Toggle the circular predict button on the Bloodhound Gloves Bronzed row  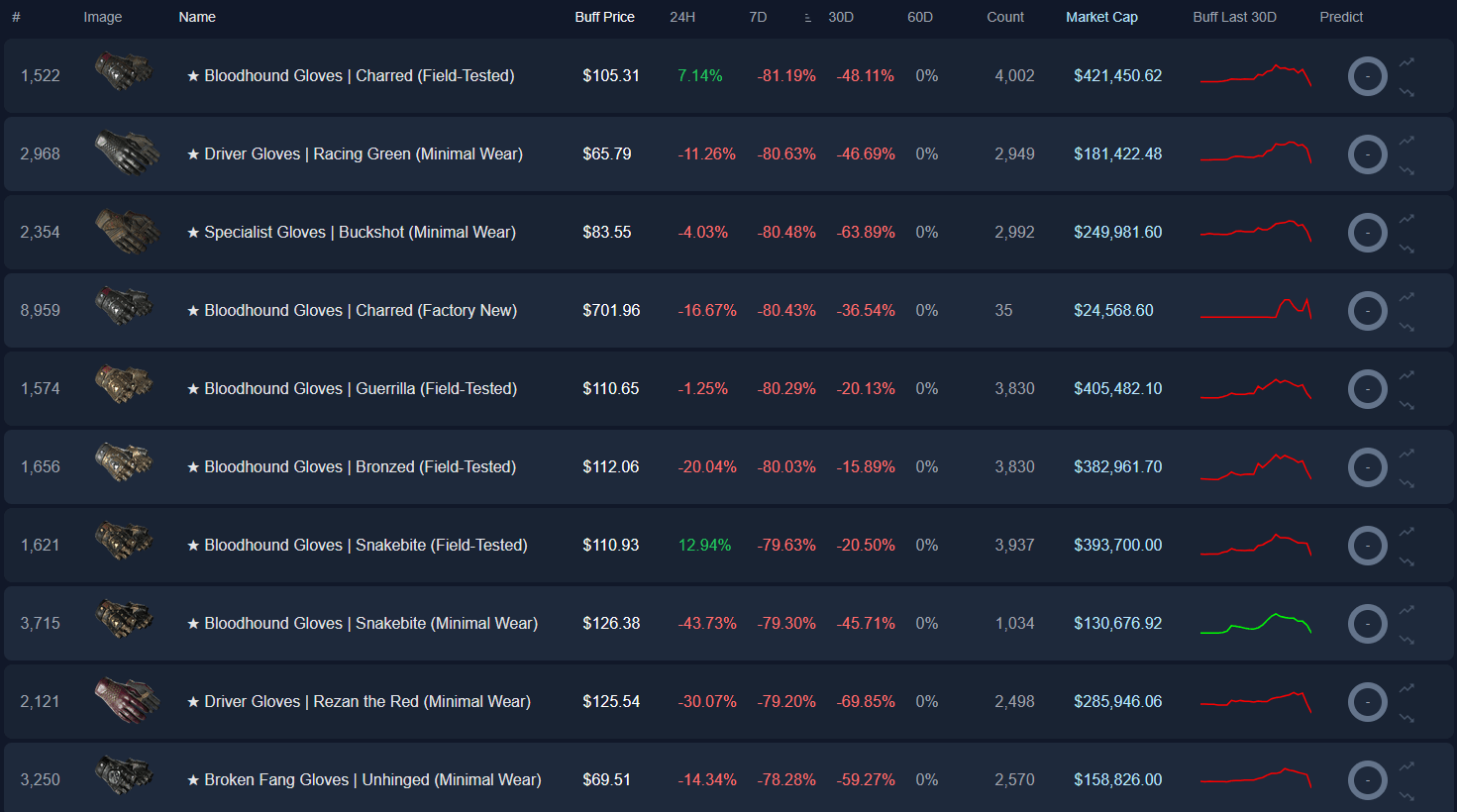[x=1367, y=466]
